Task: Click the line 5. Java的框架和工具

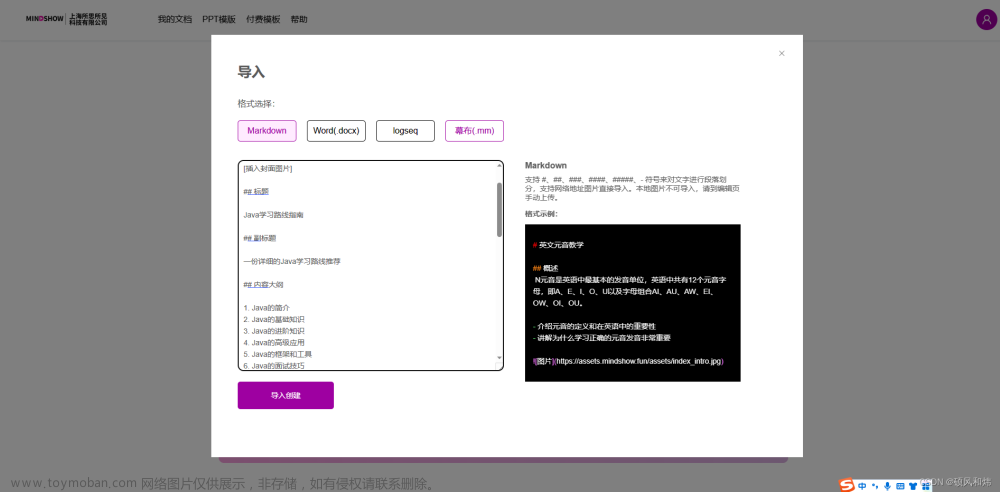Action: pos(277,354)
